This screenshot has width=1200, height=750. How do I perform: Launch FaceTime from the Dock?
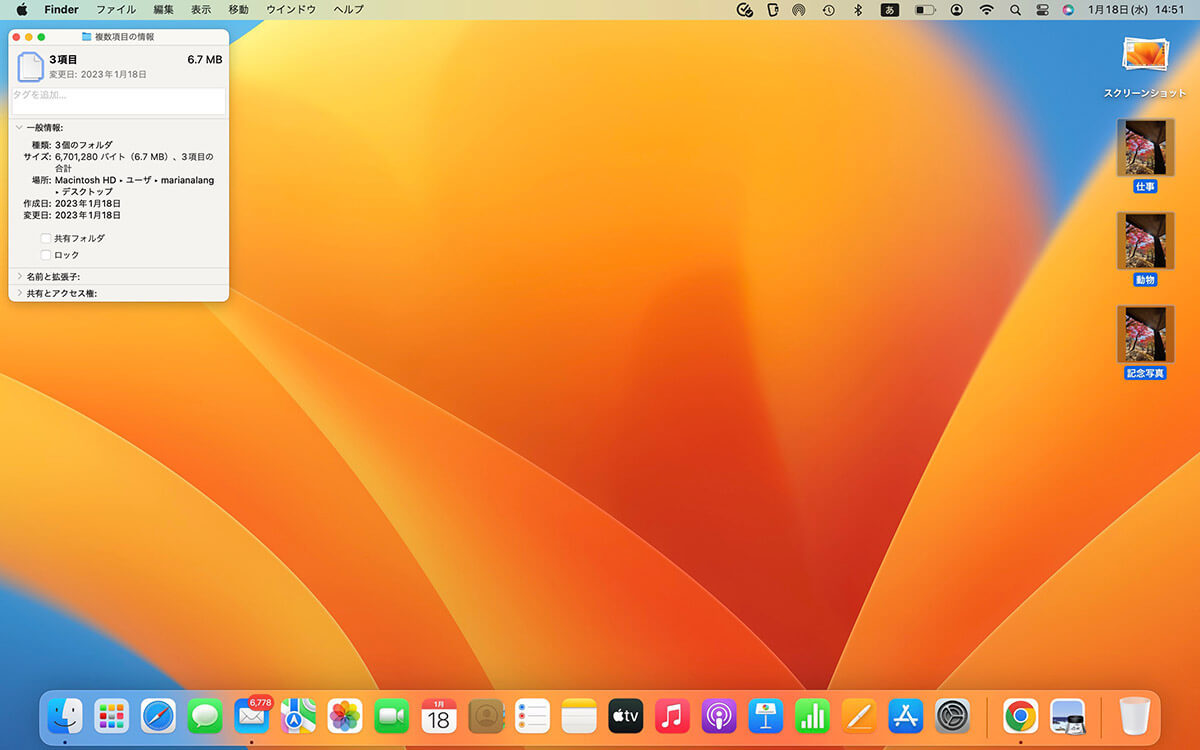point(392,716)
